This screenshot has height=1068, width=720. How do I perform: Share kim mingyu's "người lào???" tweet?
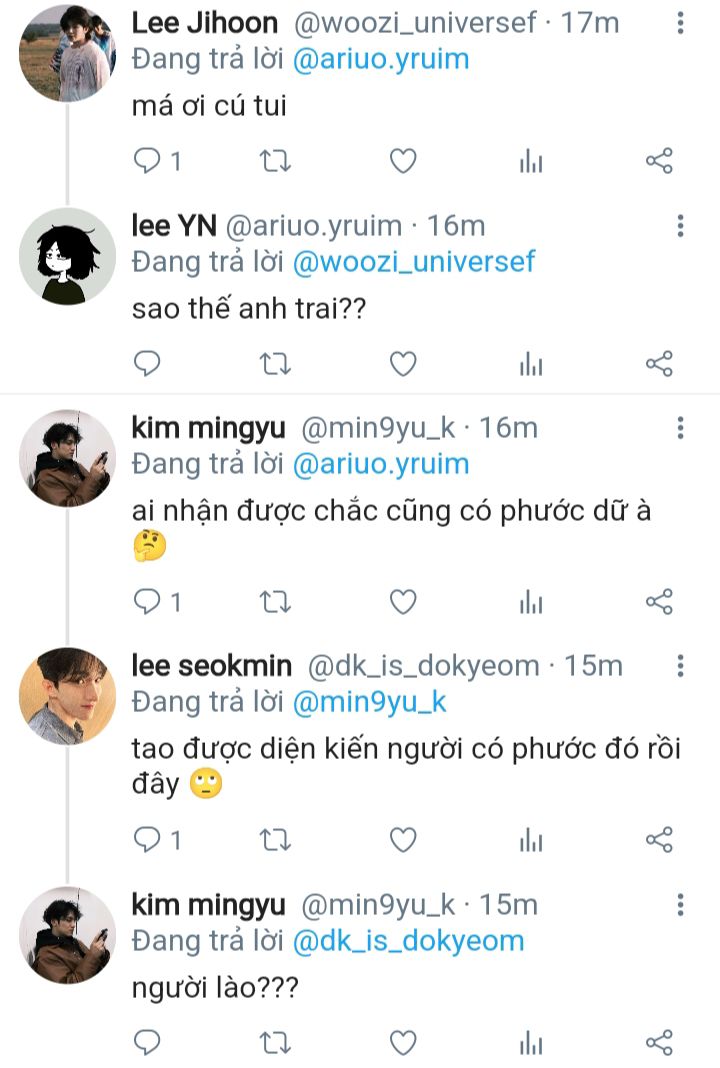pos(659,1043)
